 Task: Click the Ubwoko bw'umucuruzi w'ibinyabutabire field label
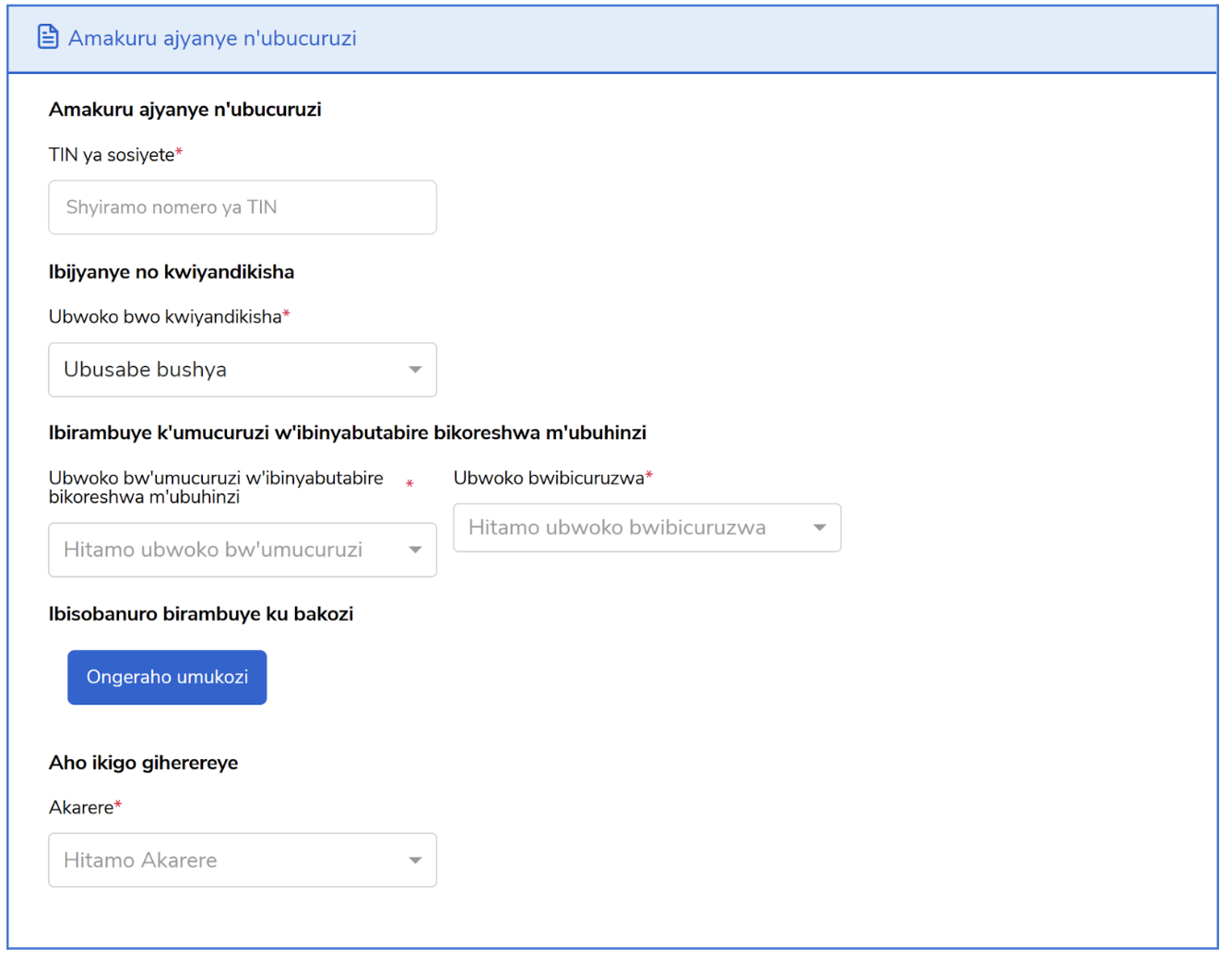point(216,487)
